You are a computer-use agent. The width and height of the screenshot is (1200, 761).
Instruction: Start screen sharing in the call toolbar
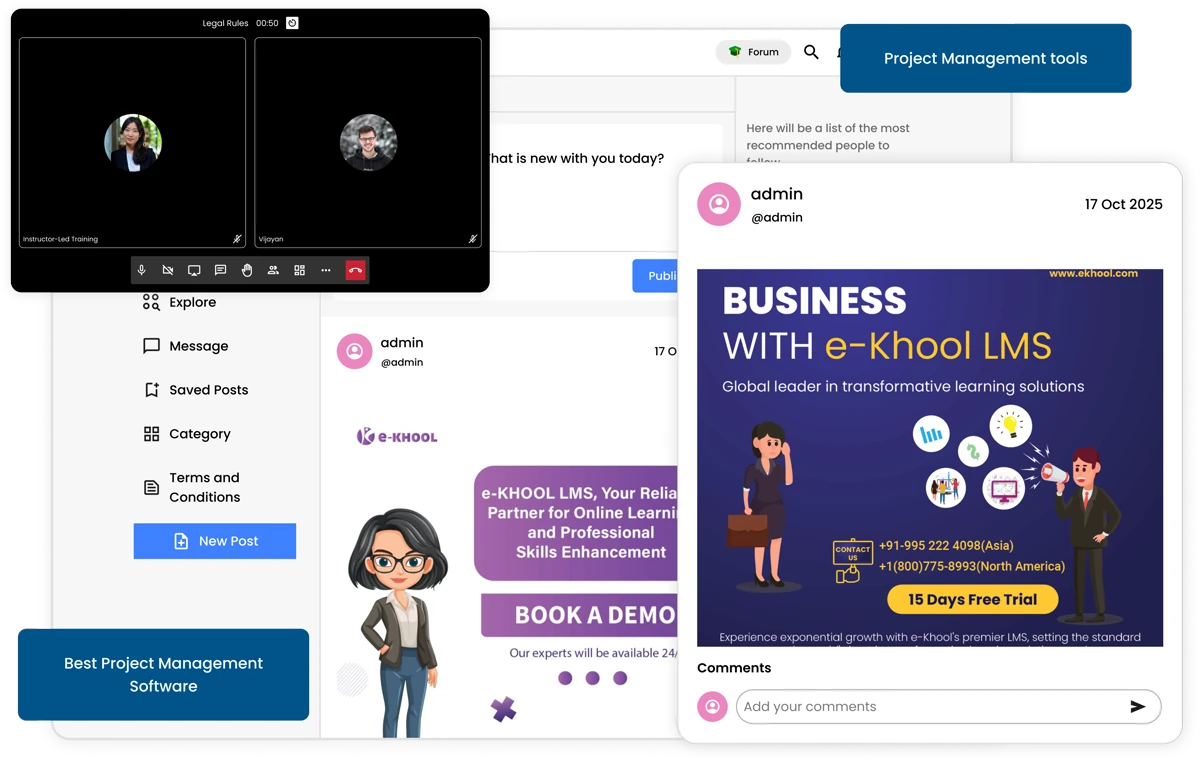[194, 271]
